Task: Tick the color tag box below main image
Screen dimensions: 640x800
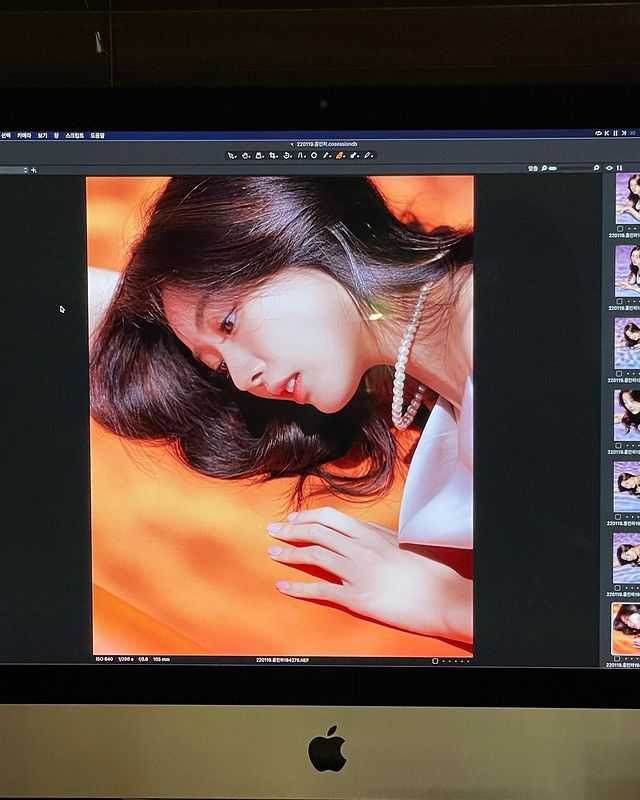Action: [x=435, y=660]
